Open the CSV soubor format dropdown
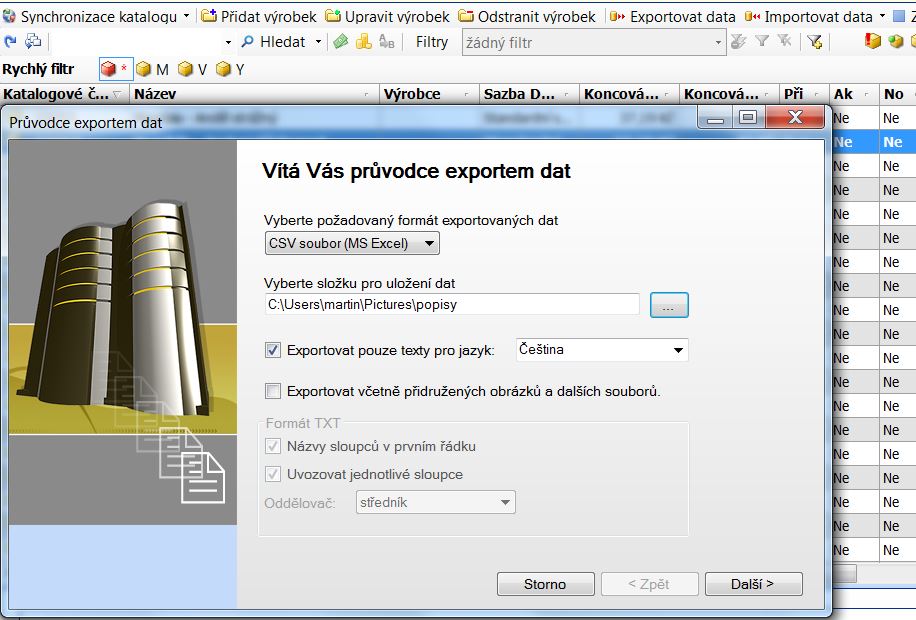 click(x=352, y=243)
